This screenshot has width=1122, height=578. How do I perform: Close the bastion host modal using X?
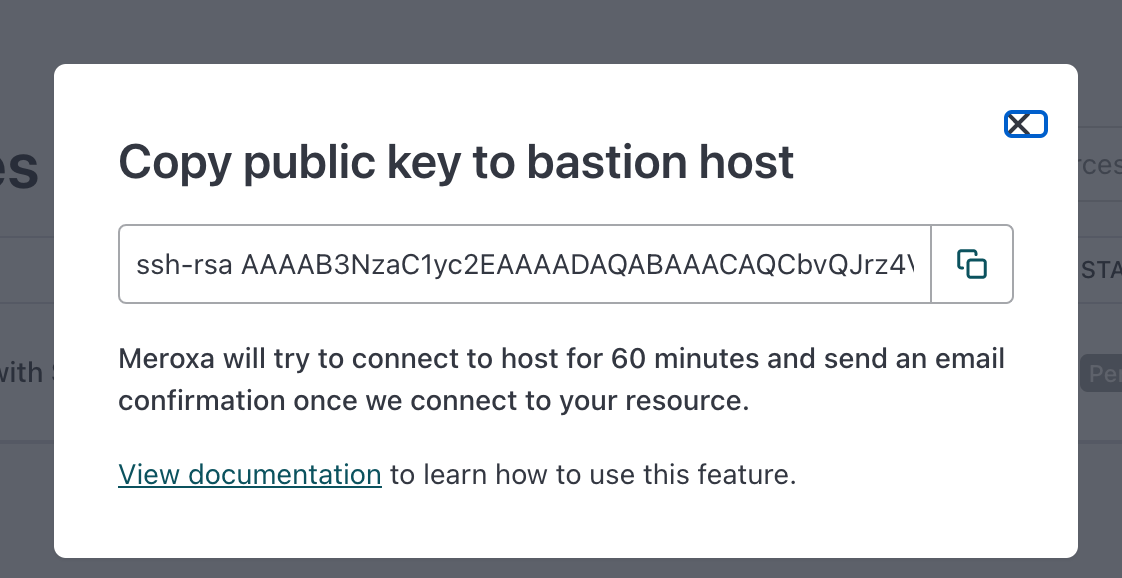point(1025,124)
